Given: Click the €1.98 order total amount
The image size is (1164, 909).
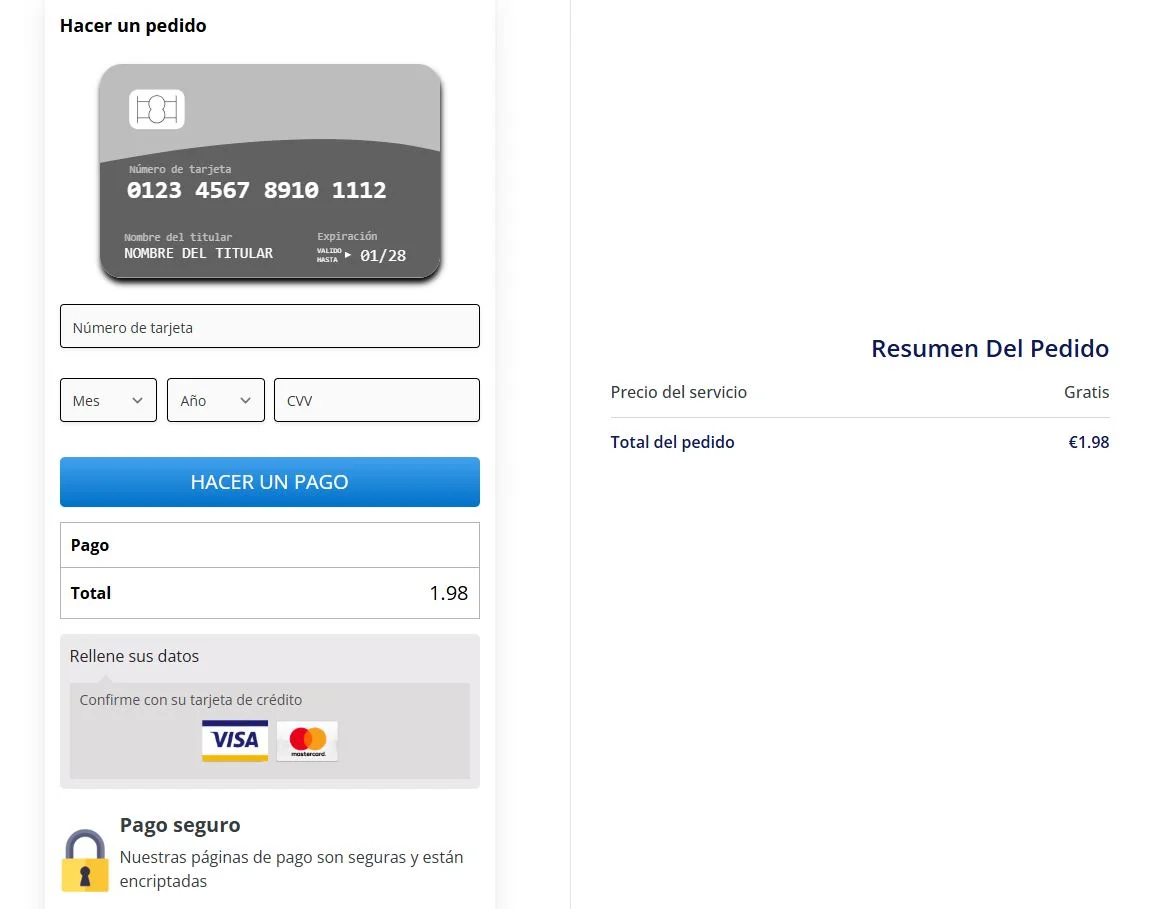Looking at the screenshot, I should pyautogui.click(x=1088, y=442).
